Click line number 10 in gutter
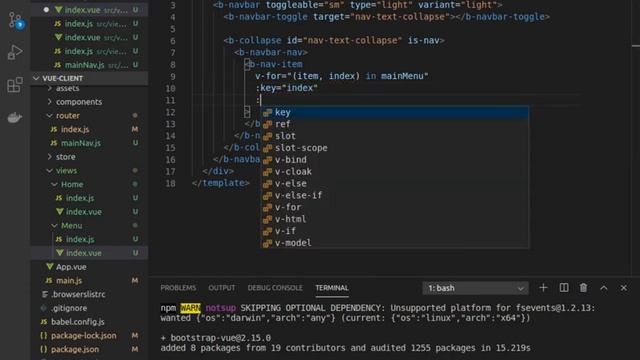Image resolution: width=640 pixels, height=360 pixels. [x=170, y=88]
